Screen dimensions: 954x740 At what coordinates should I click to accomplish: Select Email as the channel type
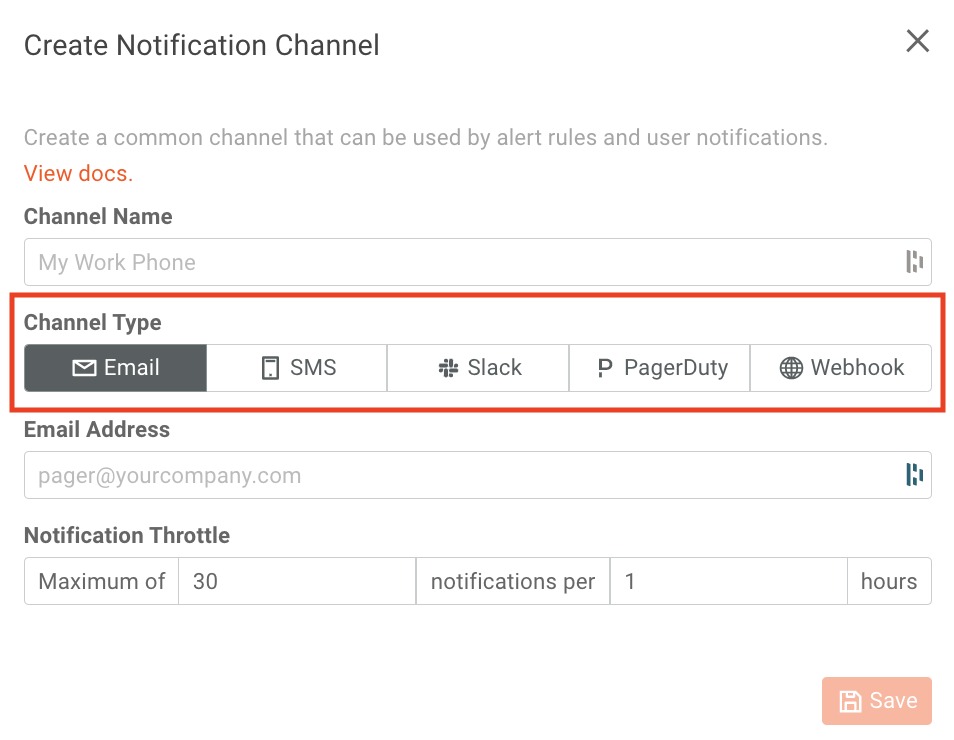pyautogui.click(x=115, y=368)
